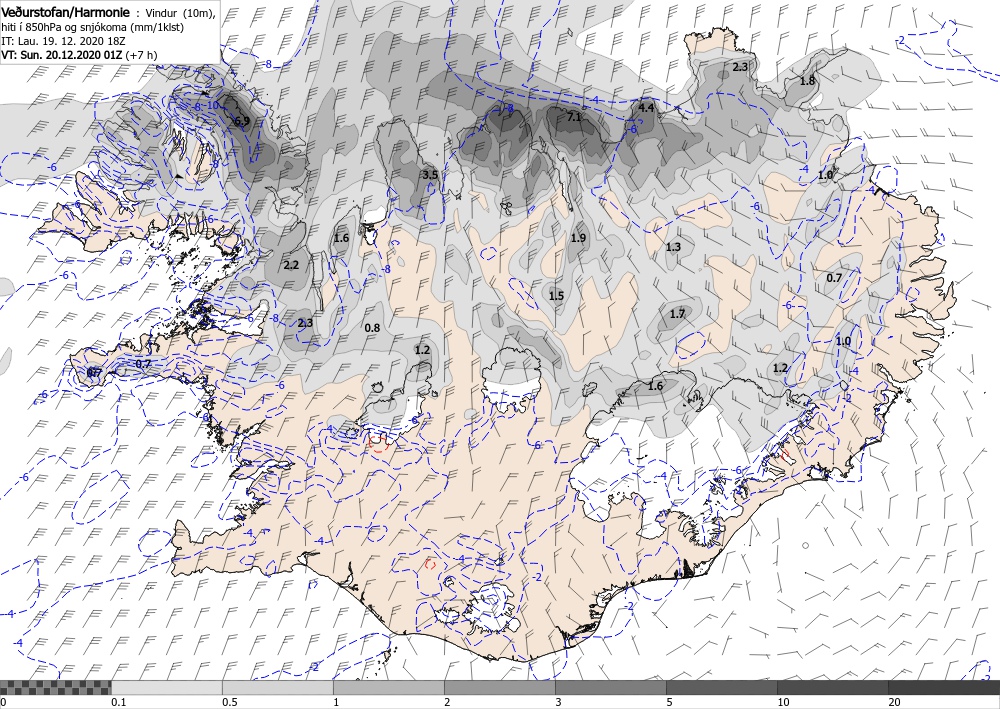Click the legend scale label 0.5
This screenshot has height=709, width=1000.
[x=230, y=703]
